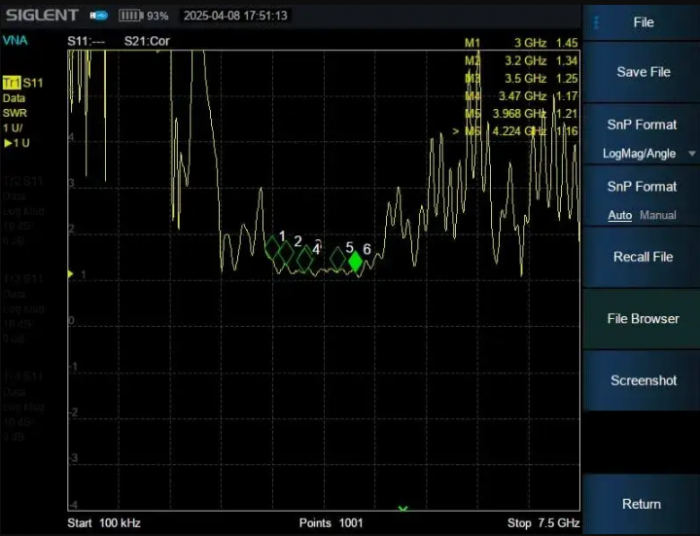Click the Start 100 kHz frequency field
This screenshot has width=700, height=536.
(x=104, y=523)
